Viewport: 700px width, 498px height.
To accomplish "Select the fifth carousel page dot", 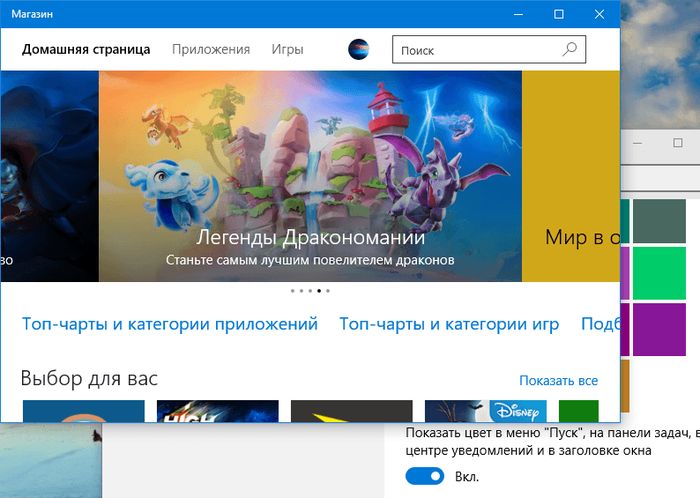I will pos(328,291).
